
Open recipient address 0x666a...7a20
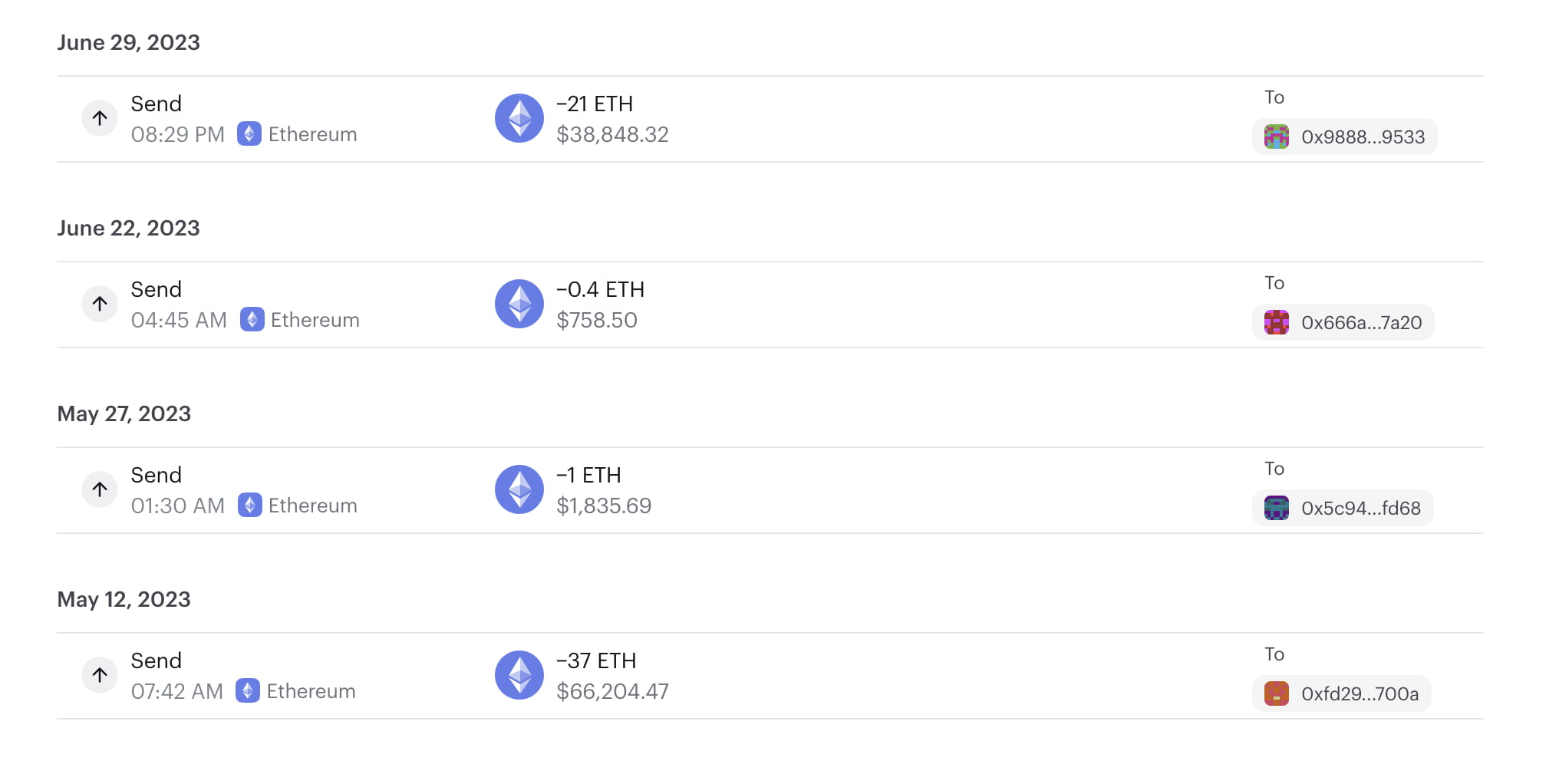[1361, 323]
